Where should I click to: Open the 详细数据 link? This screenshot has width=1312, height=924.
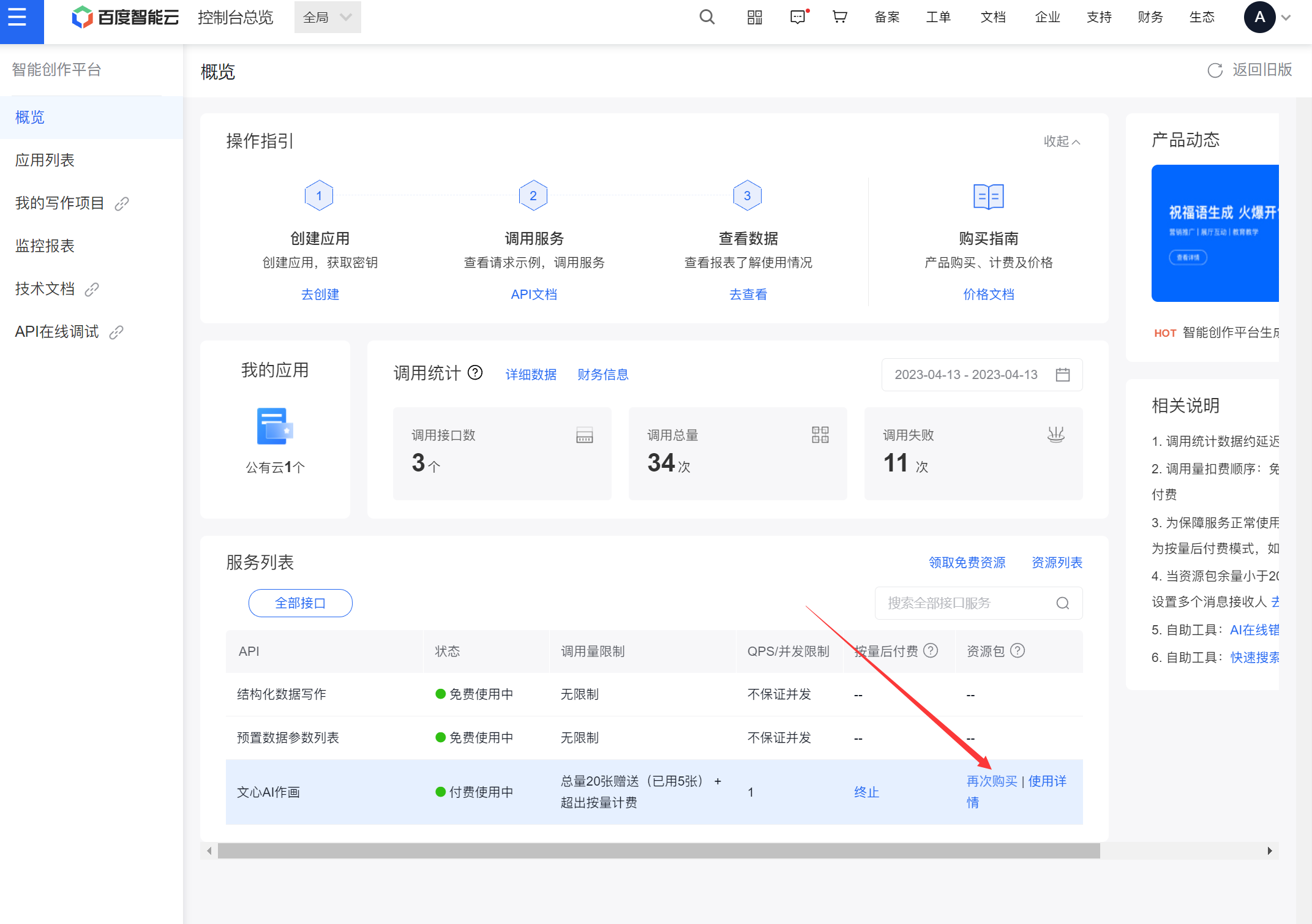531,375
